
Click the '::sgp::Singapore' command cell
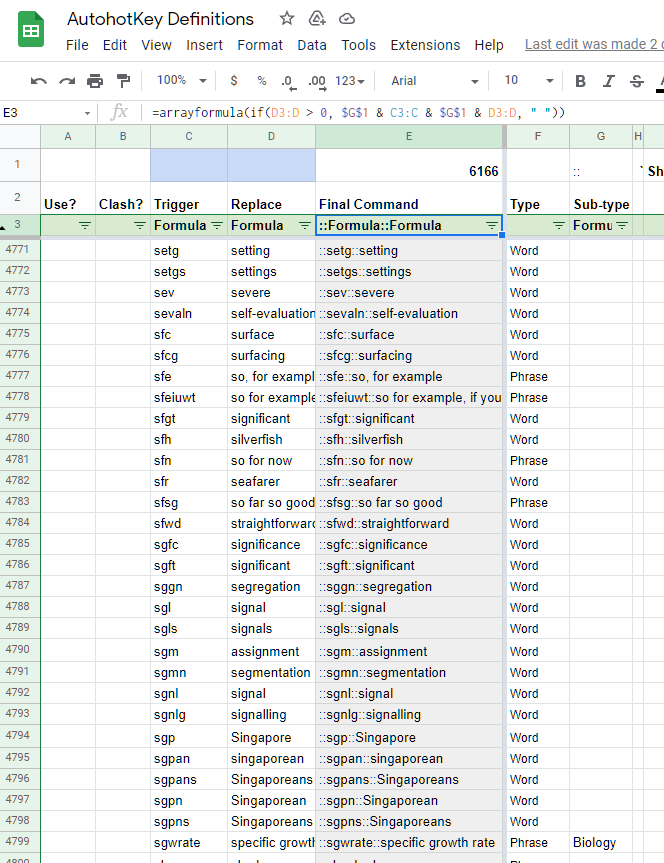coord(409,737)
